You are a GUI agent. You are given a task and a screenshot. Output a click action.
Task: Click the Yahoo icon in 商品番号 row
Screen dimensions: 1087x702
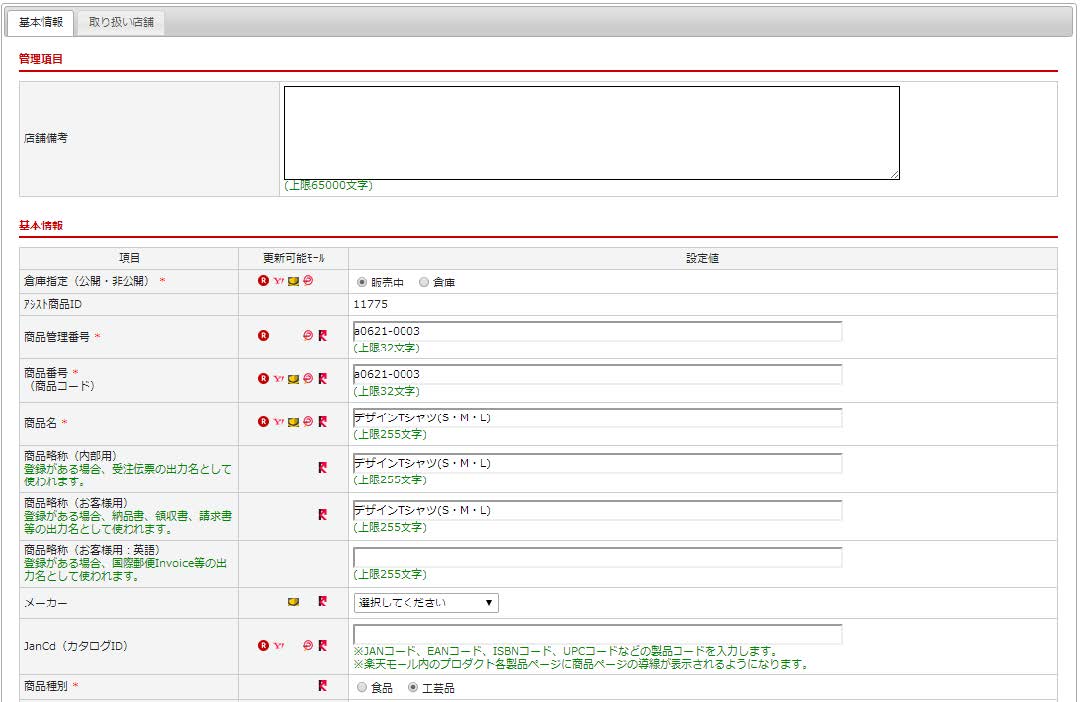coord(278,379)
